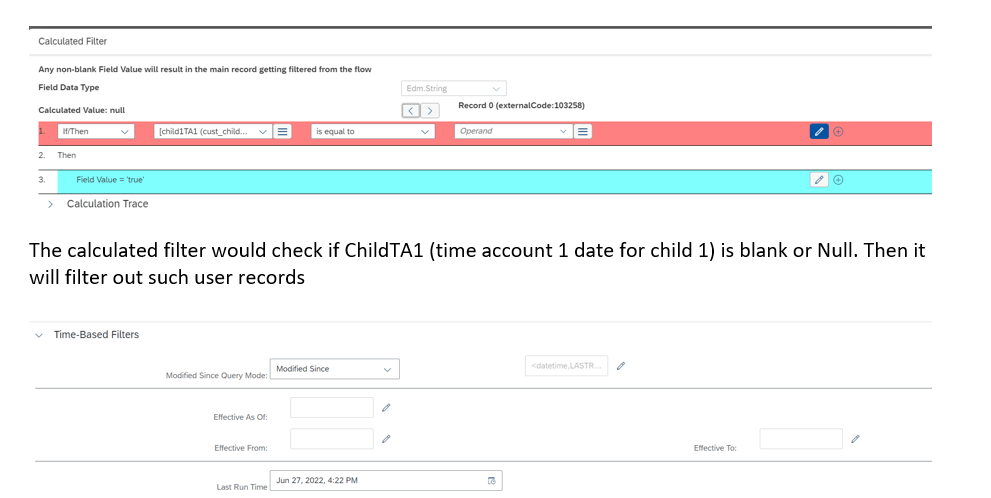Viewport: 991px width, 498px height.
Task: Click the list icon beside child1TA1 field
Action: click(283, 131)
